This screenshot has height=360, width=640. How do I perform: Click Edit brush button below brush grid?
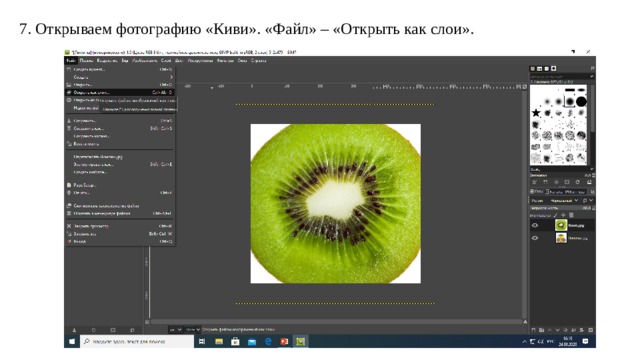pyautogui.click(x=534, y=182)
